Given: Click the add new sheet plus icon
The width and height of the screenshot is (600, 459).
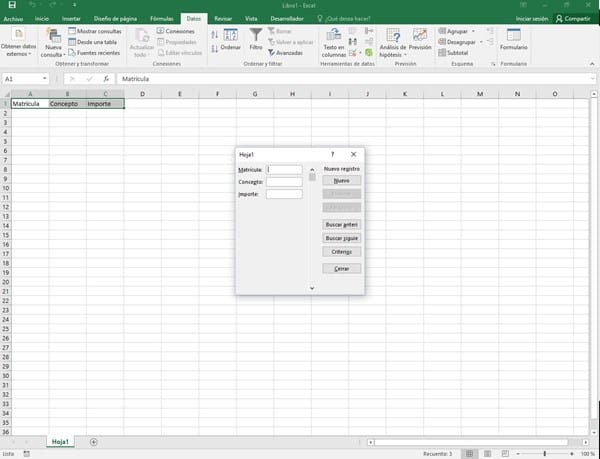Looking at the screenshot, I should pos(94,441).
